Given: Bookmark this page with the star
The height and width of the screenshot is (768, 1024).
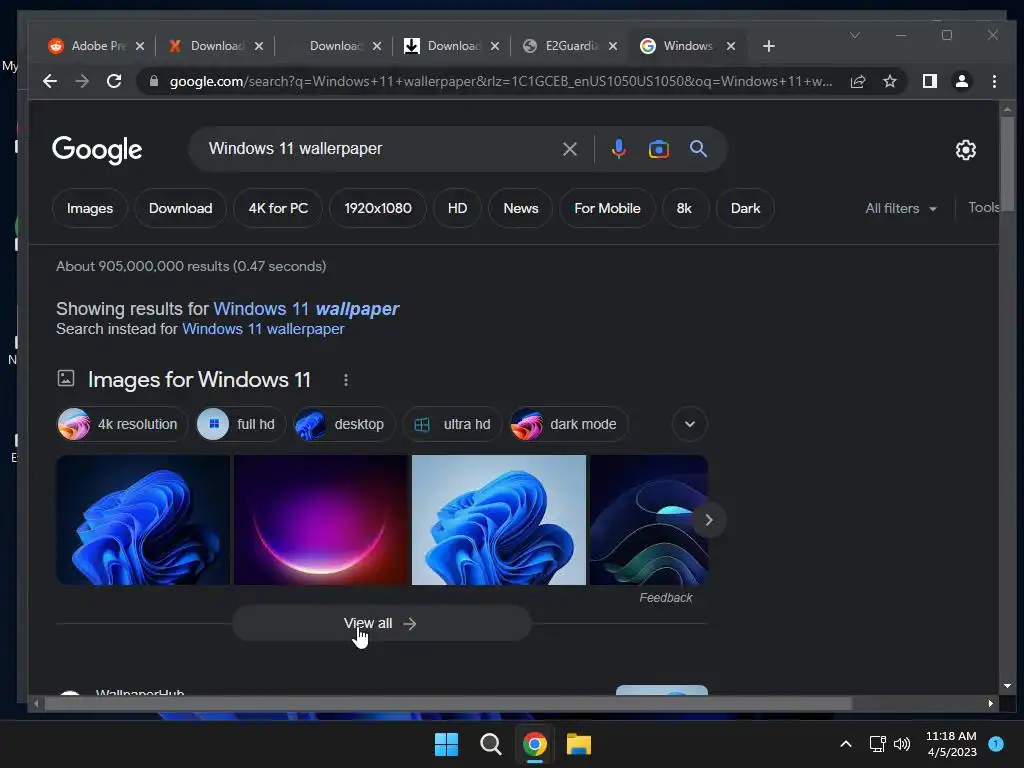Looking at the screenshot, I should 889,81.
